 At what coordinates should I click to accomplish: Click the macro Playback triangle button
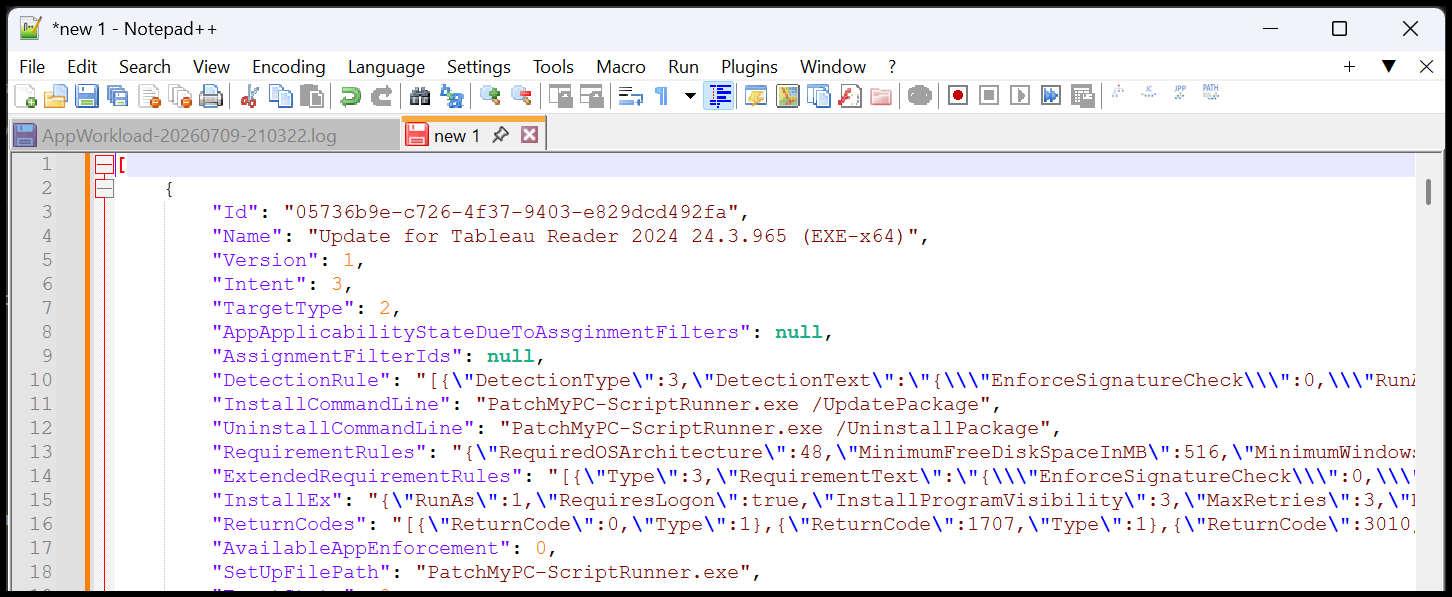(x=1020, y=96)
